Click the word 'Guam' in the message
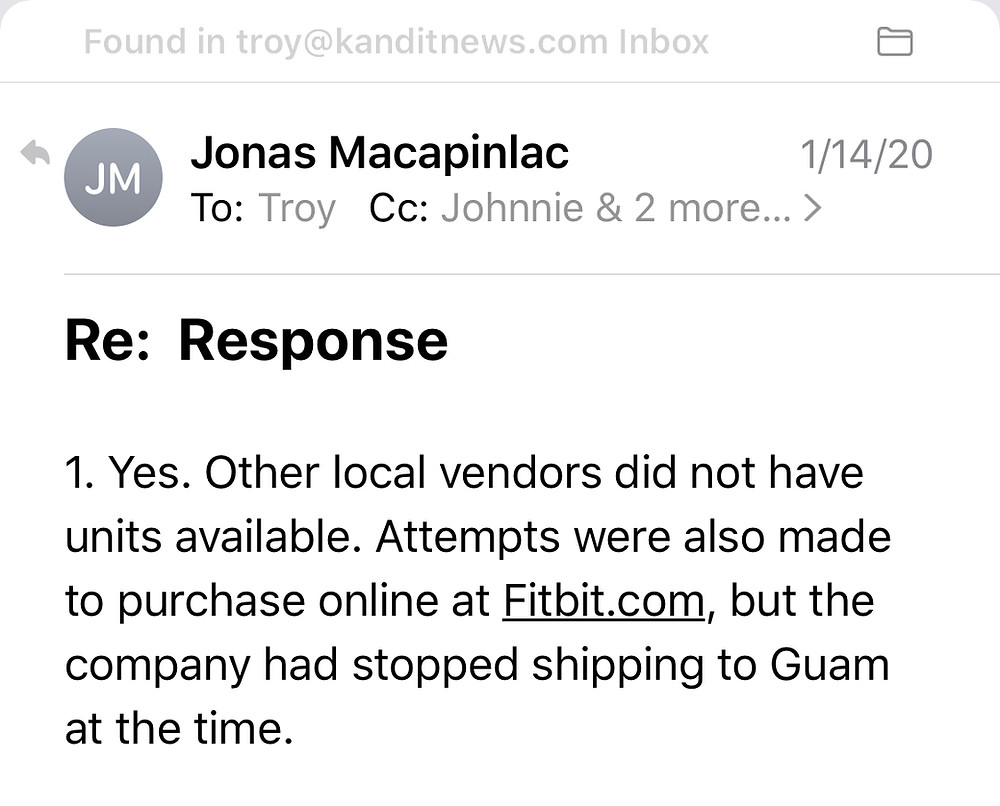 pos(829,664)
